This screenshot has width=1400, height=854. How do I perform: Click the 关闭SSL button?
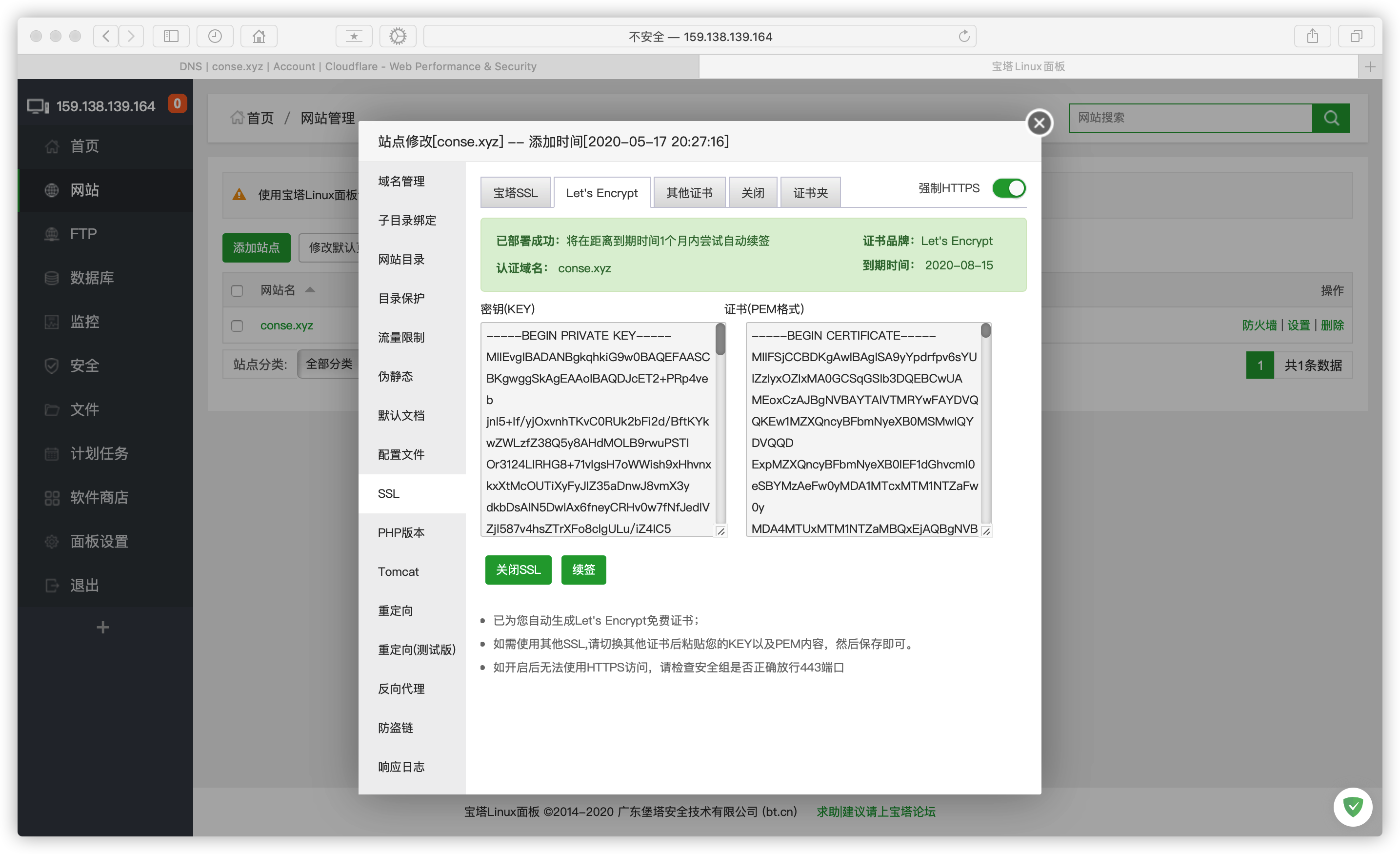pos(518,569)
